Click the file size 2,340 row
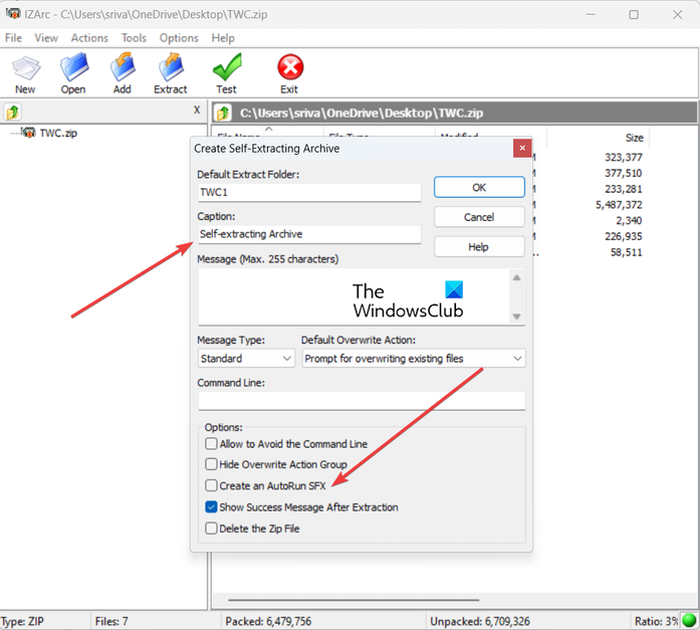This screenshot has height=630, width=700. coord(629,221)
